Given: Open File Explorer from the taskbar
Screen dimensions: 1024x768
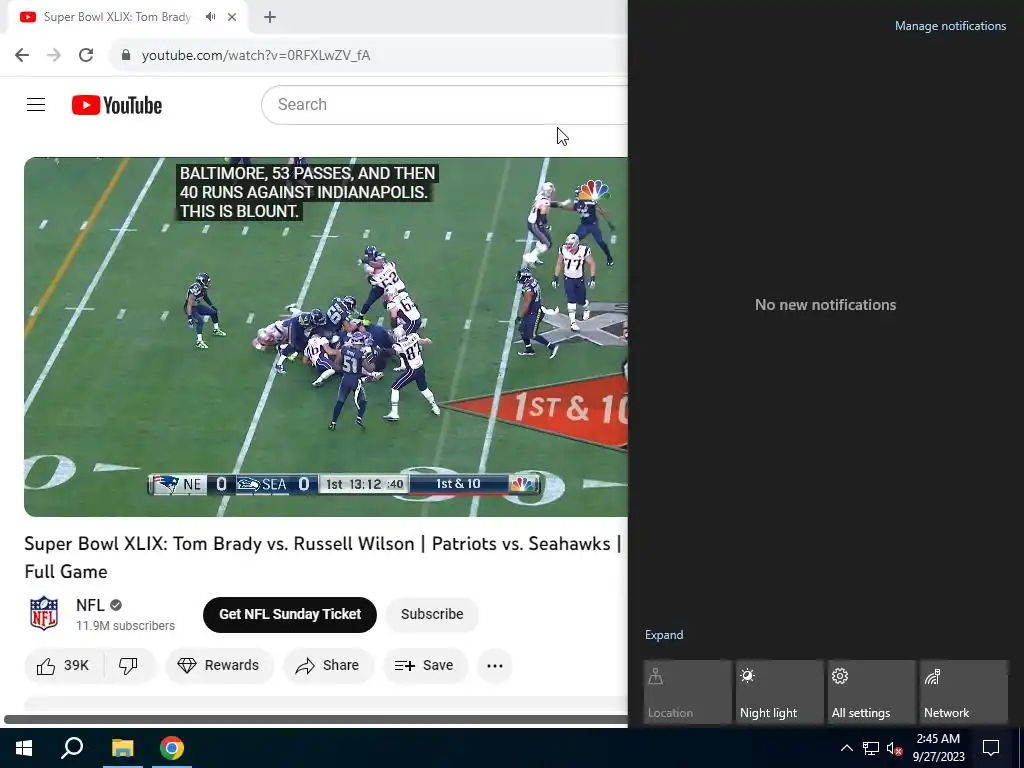Looking at the screenshot, I should tap(122, 748).
